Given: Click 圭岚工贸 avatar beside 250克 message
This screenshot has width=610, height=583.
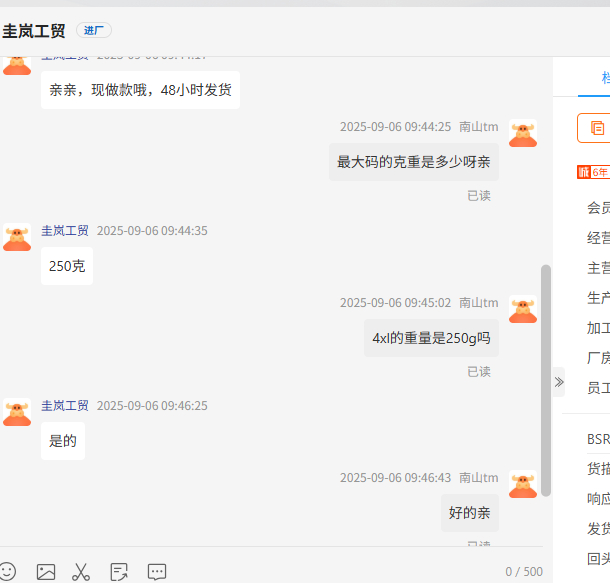Looking at the screenshot, I should [x=17, y=237].
